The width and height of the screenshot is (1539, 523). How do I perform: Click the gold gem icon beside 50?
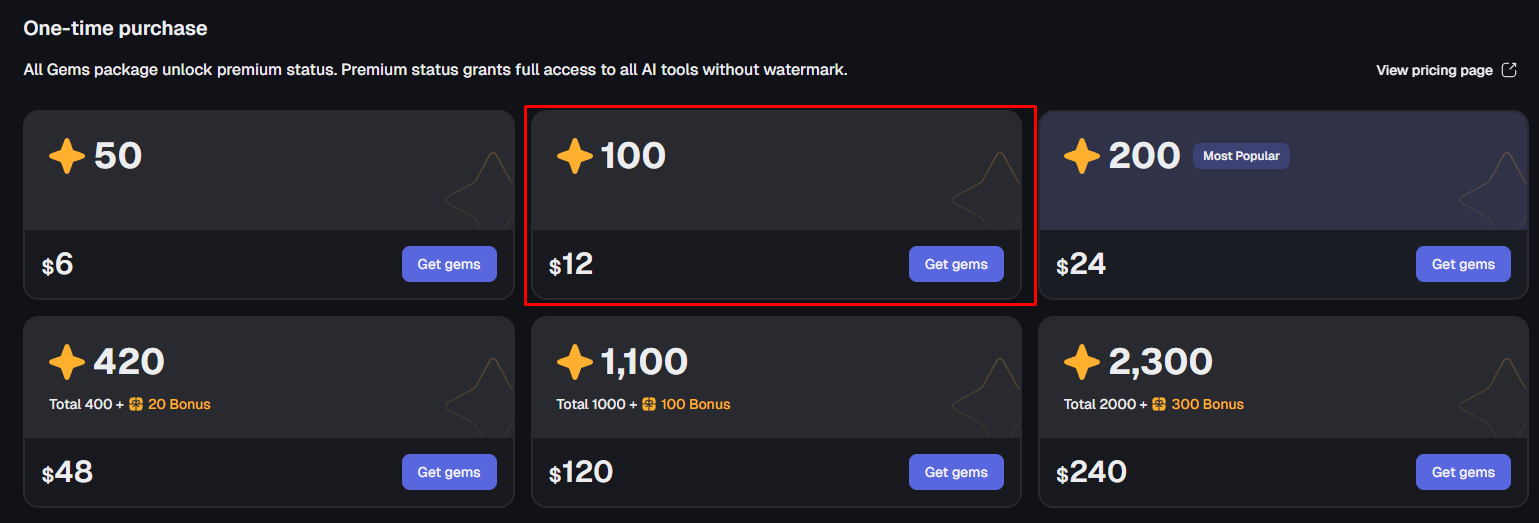pos(67,156)
